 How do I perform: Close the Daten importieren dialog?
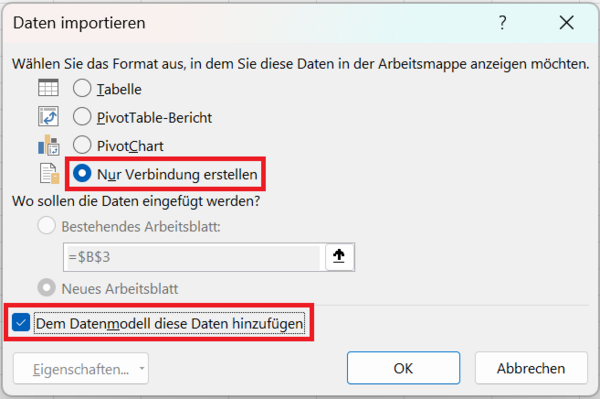tap(566, 23)
